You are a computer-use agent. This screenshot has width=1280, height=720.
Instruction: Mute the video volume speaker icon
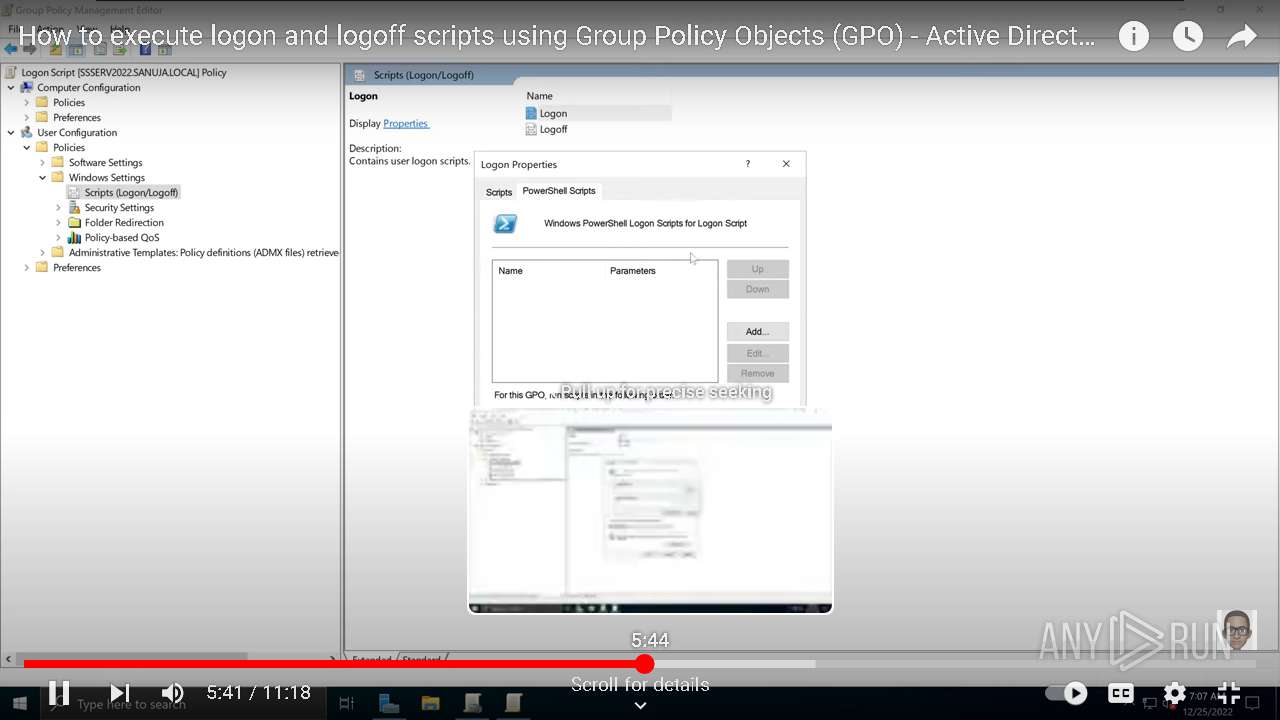pos(173,692)
